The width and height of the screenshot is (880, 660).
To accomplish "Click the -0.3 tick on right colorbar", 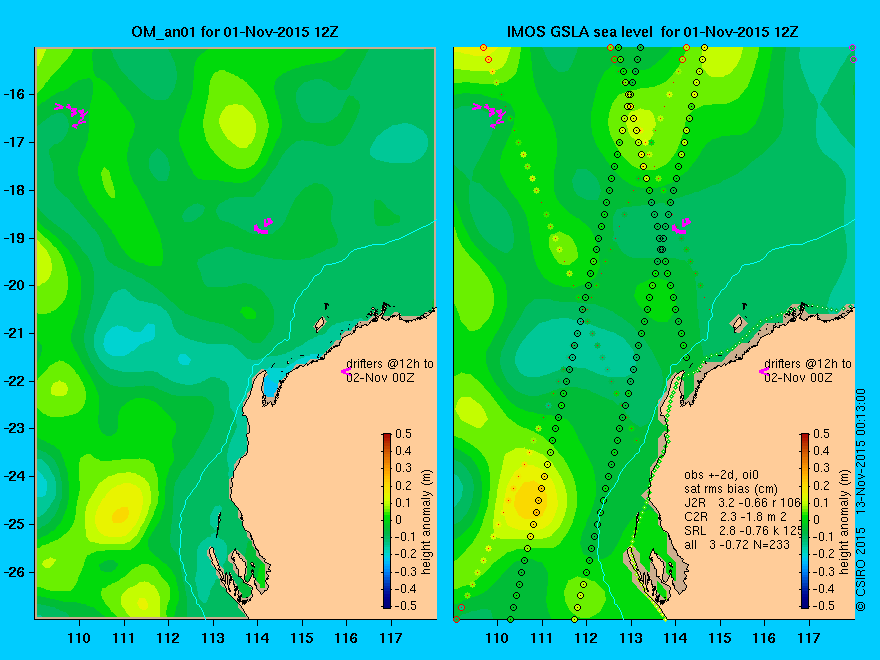I will click(x=824, y=571).
